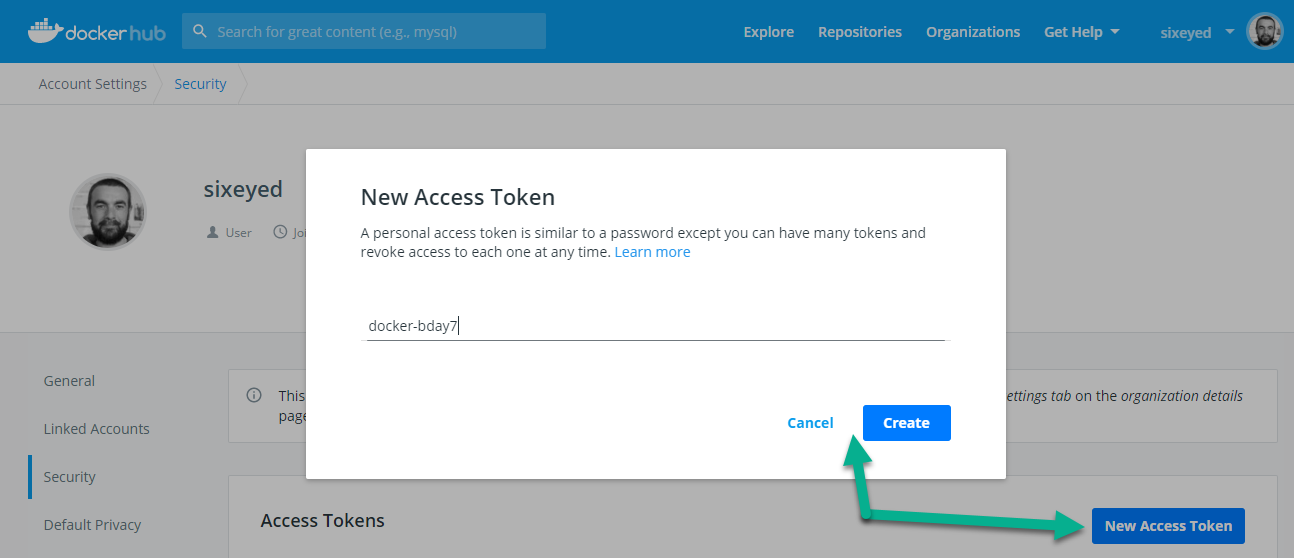
Task: Switch to the General settings tab
Action: 69,381
